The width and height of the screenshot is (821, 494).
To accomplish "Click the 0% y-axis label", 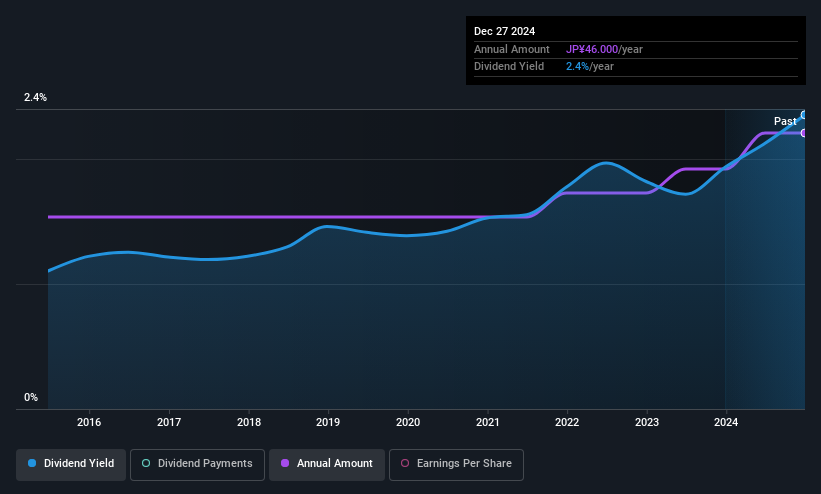I will pyautogui.click(x=31, y=398).
